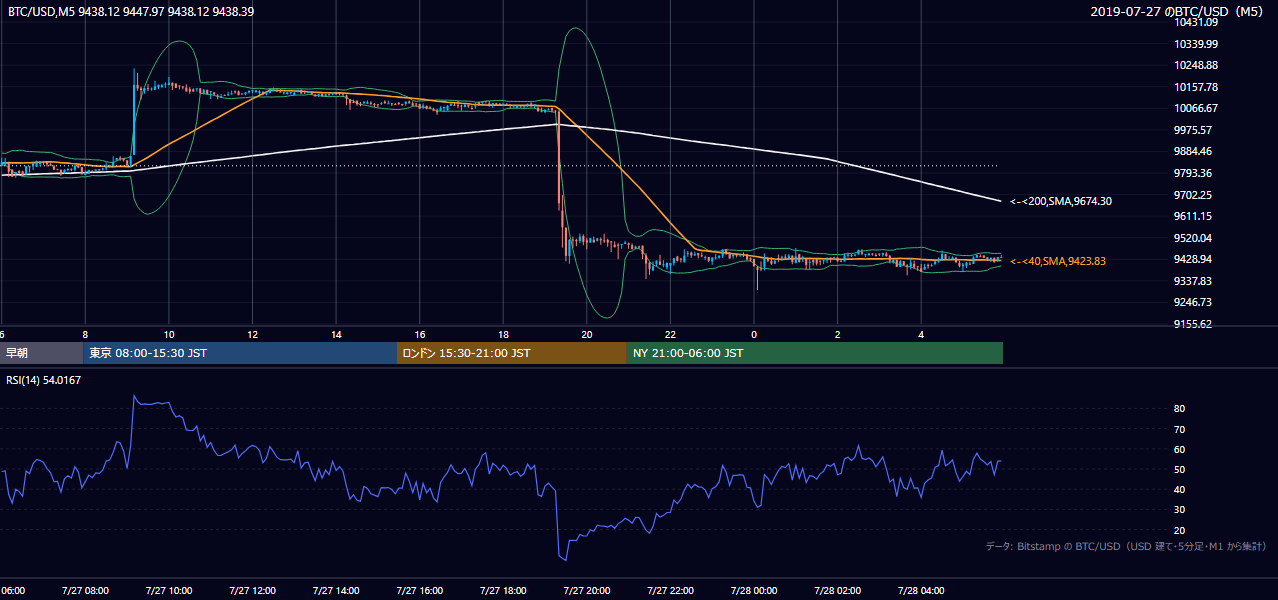Click price axis label 9884.46
Image resolution: width=1278 pixels, height=600 pixels.
coord(1194,152)
